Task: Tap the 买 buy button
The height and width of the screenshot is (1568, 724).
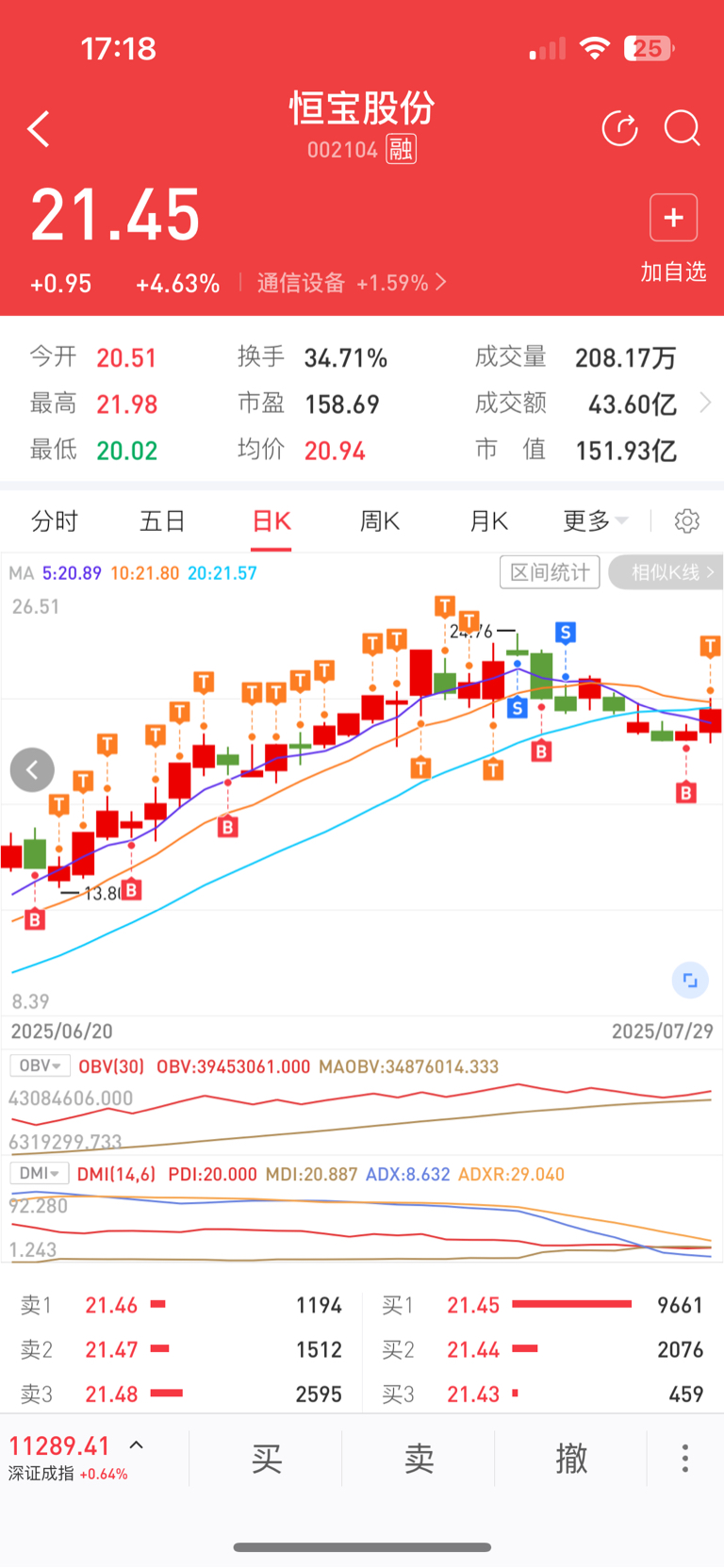Action: [267, 1458]
